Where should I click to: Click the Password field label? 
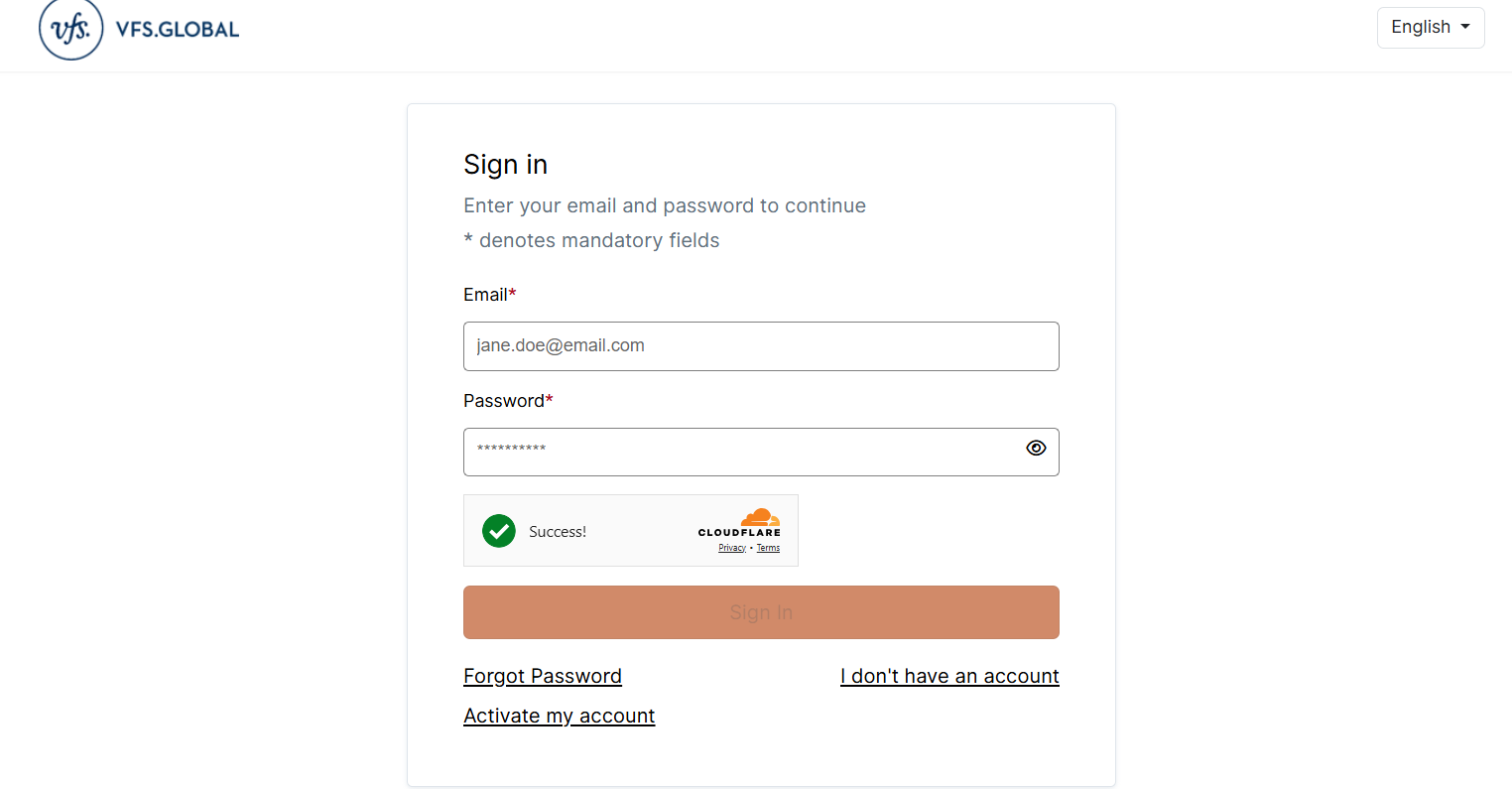point(504,401)
